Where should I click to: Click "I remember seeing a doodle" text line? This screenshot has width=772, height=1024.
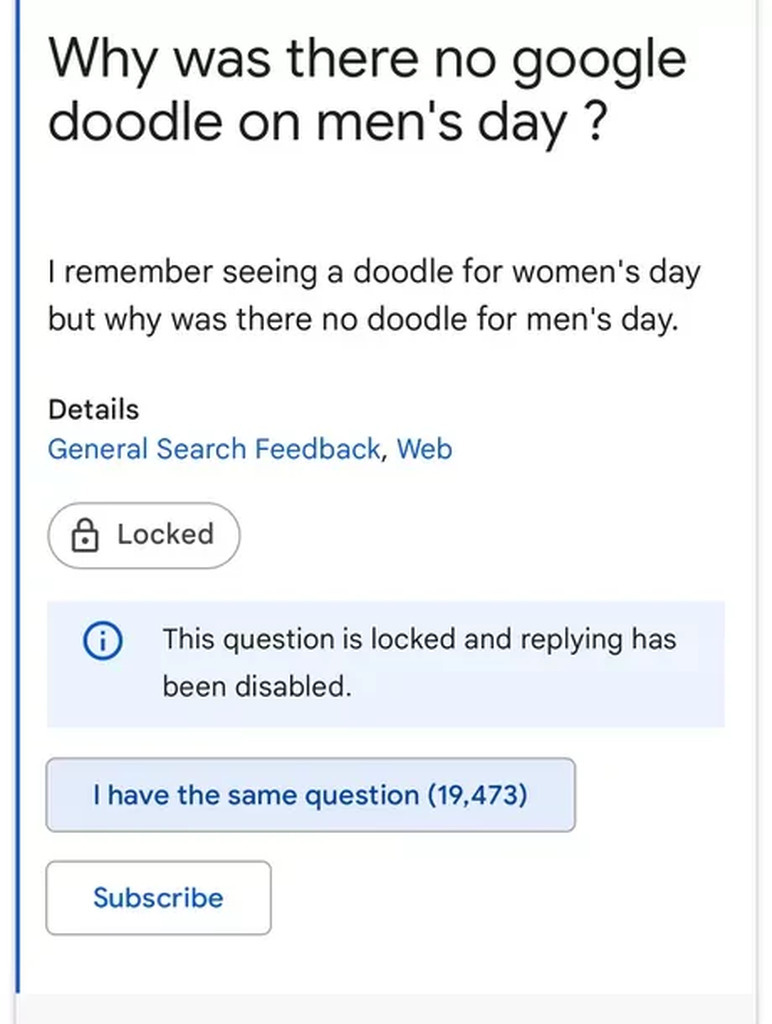click(x=373, y=272)
